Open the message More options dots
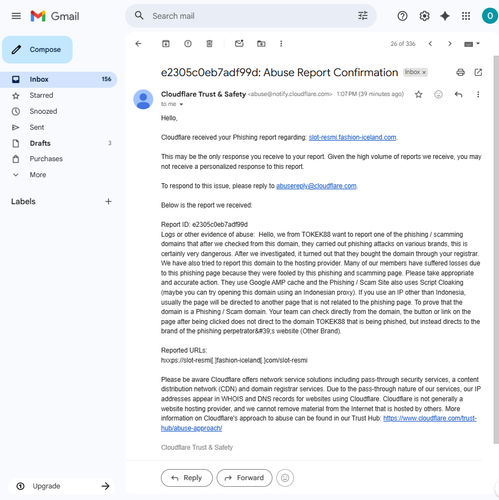The height and width of the screenshot is (500, 499). (478, 95)
